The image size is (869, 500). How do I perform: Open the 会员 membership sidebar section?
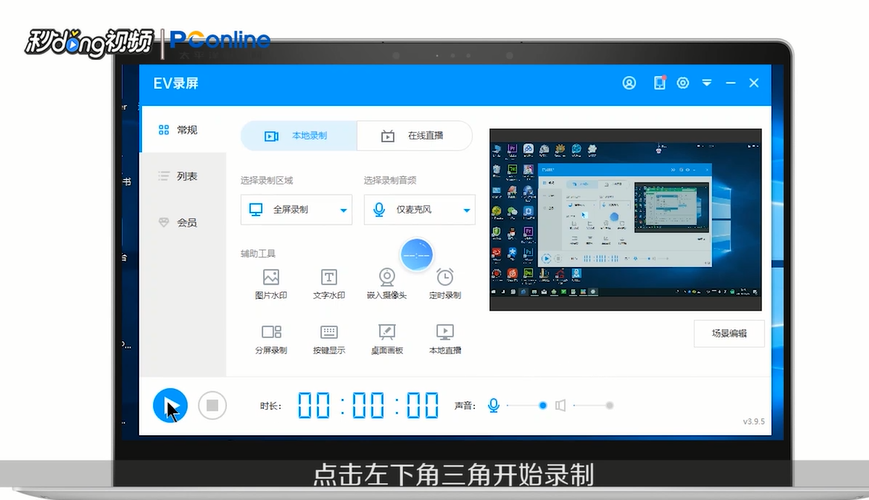(183, 222)
